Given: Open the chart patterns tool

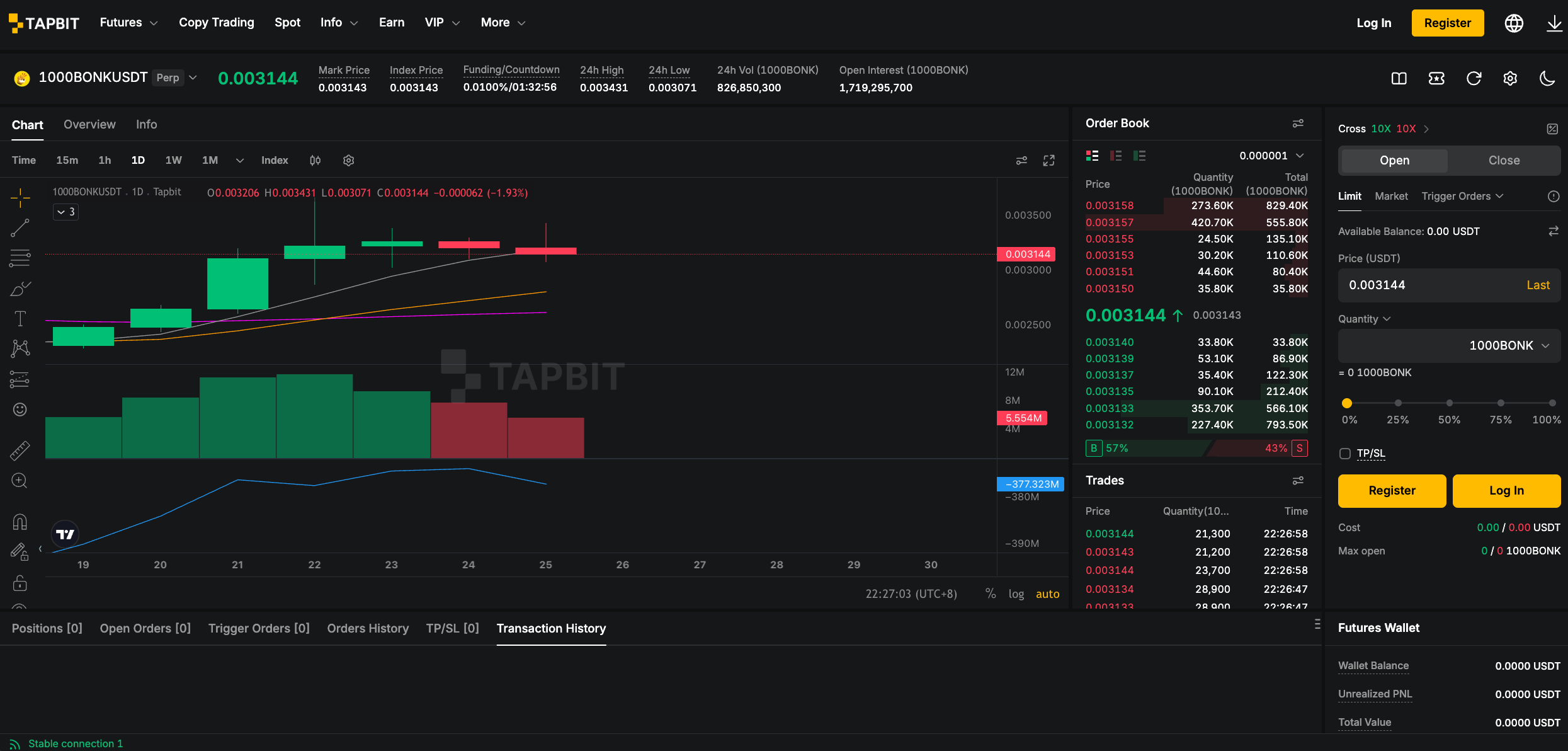Looking at the screenshot, I should pyautogui.click(x=20, y=348).
